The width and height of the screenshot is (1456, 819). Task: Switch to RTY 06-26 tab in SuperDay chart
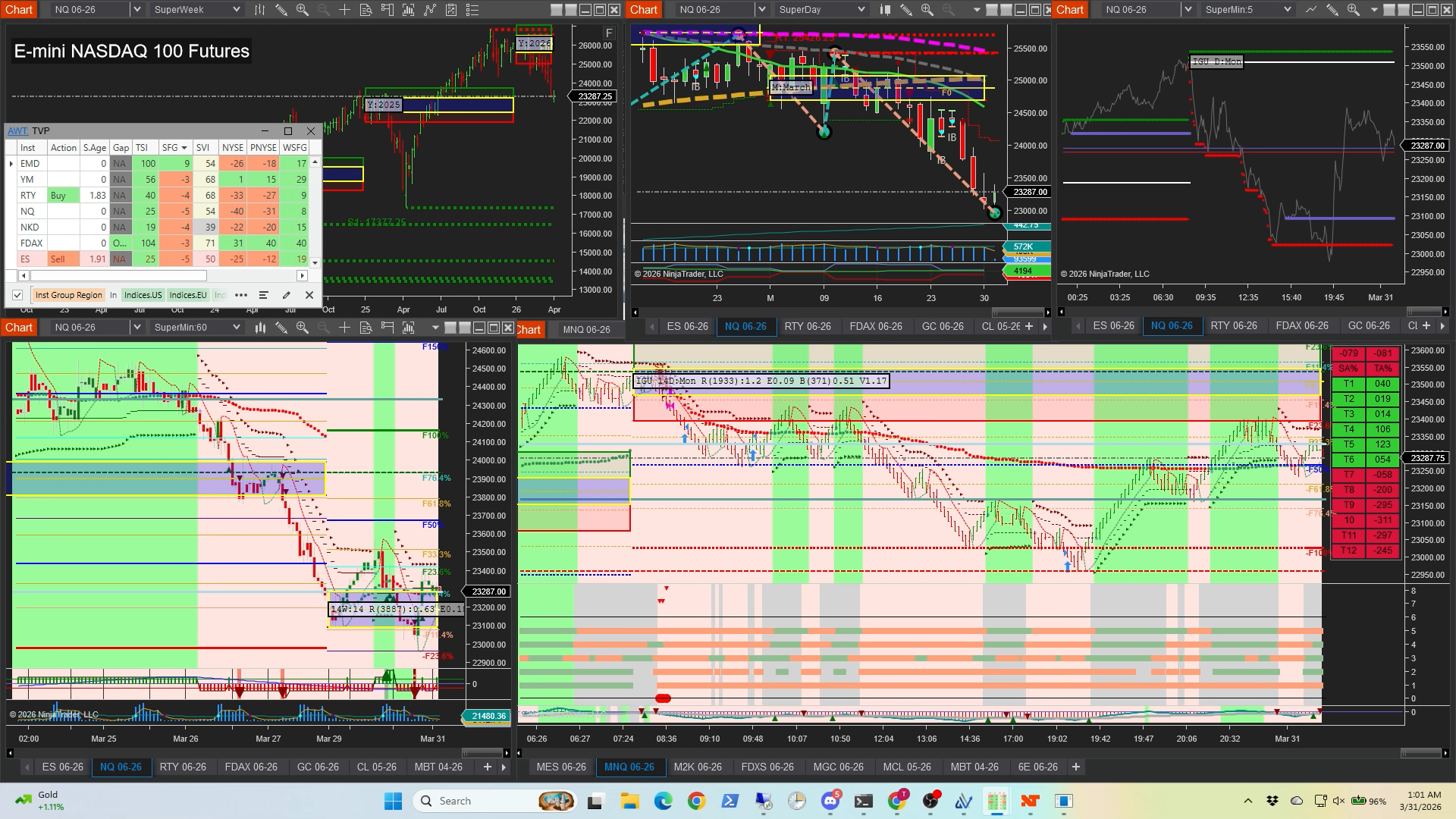tap(808, 326)
